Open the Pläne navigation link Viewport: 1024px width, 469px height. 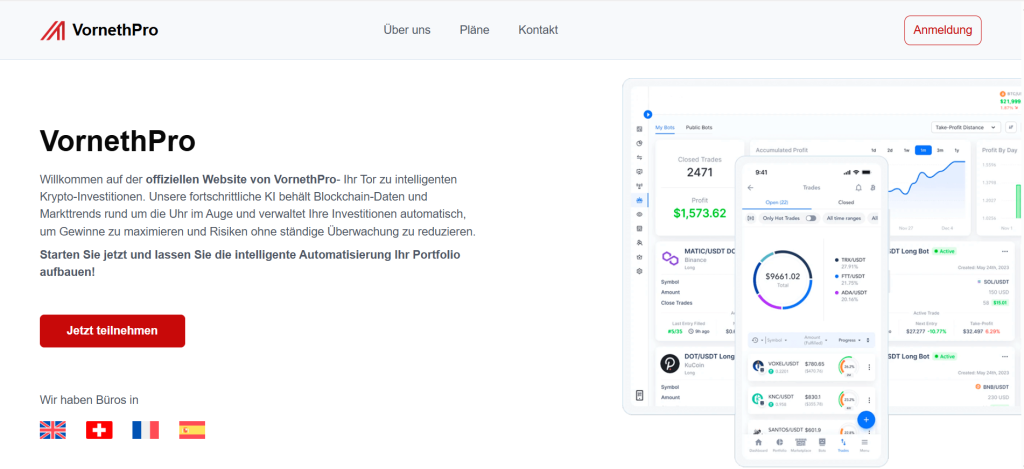coord(474,30)
